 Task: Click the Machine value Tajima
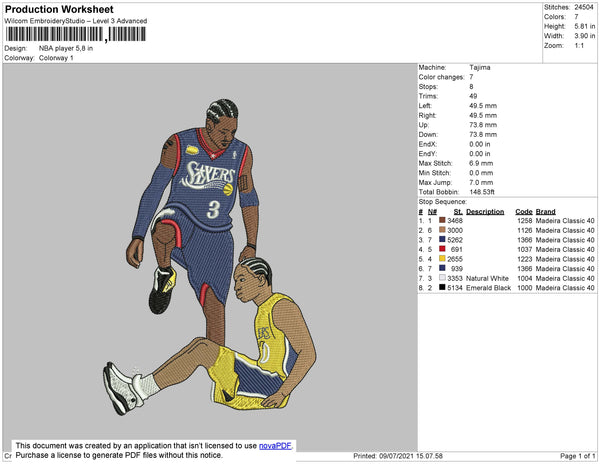tap(480, 67)
